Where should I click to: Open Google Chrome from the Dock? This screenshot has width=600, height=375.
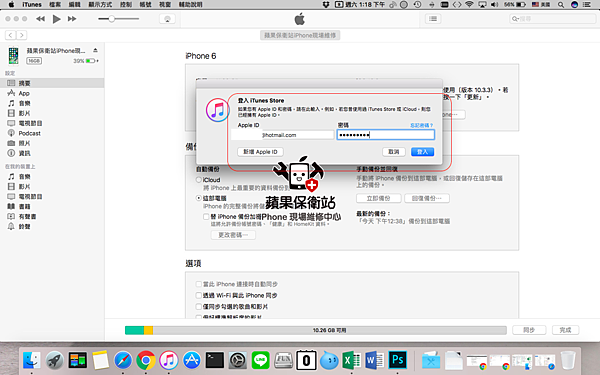(x=146, y=360)
